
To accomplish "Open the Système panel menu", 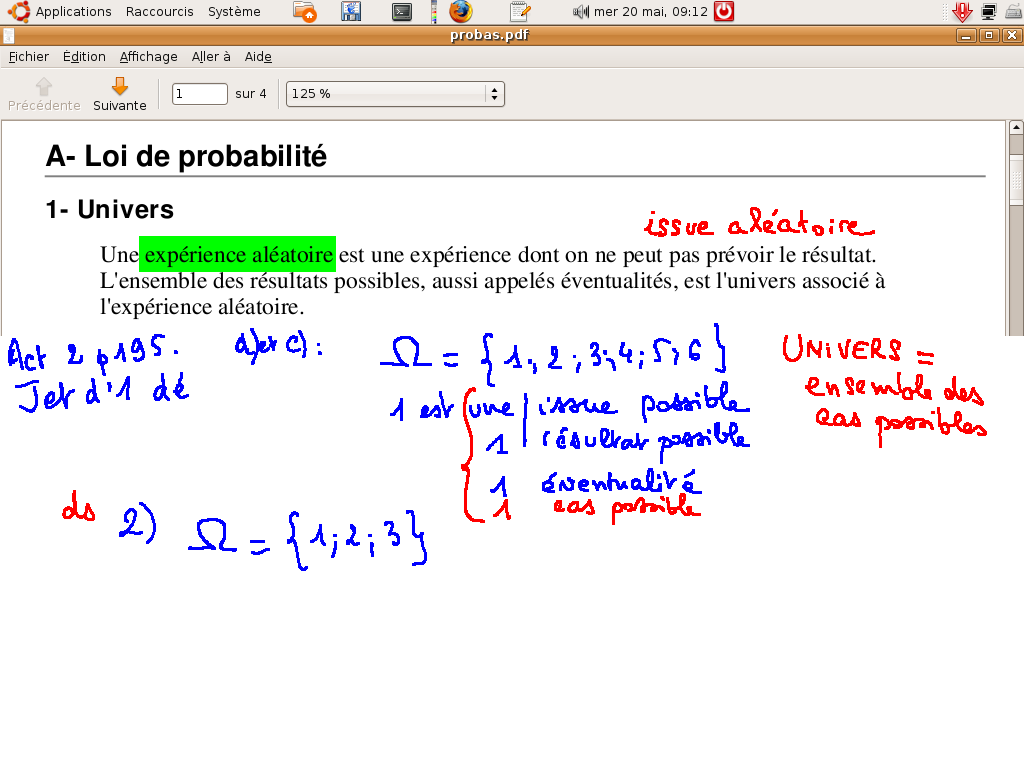I will [234, 12].
